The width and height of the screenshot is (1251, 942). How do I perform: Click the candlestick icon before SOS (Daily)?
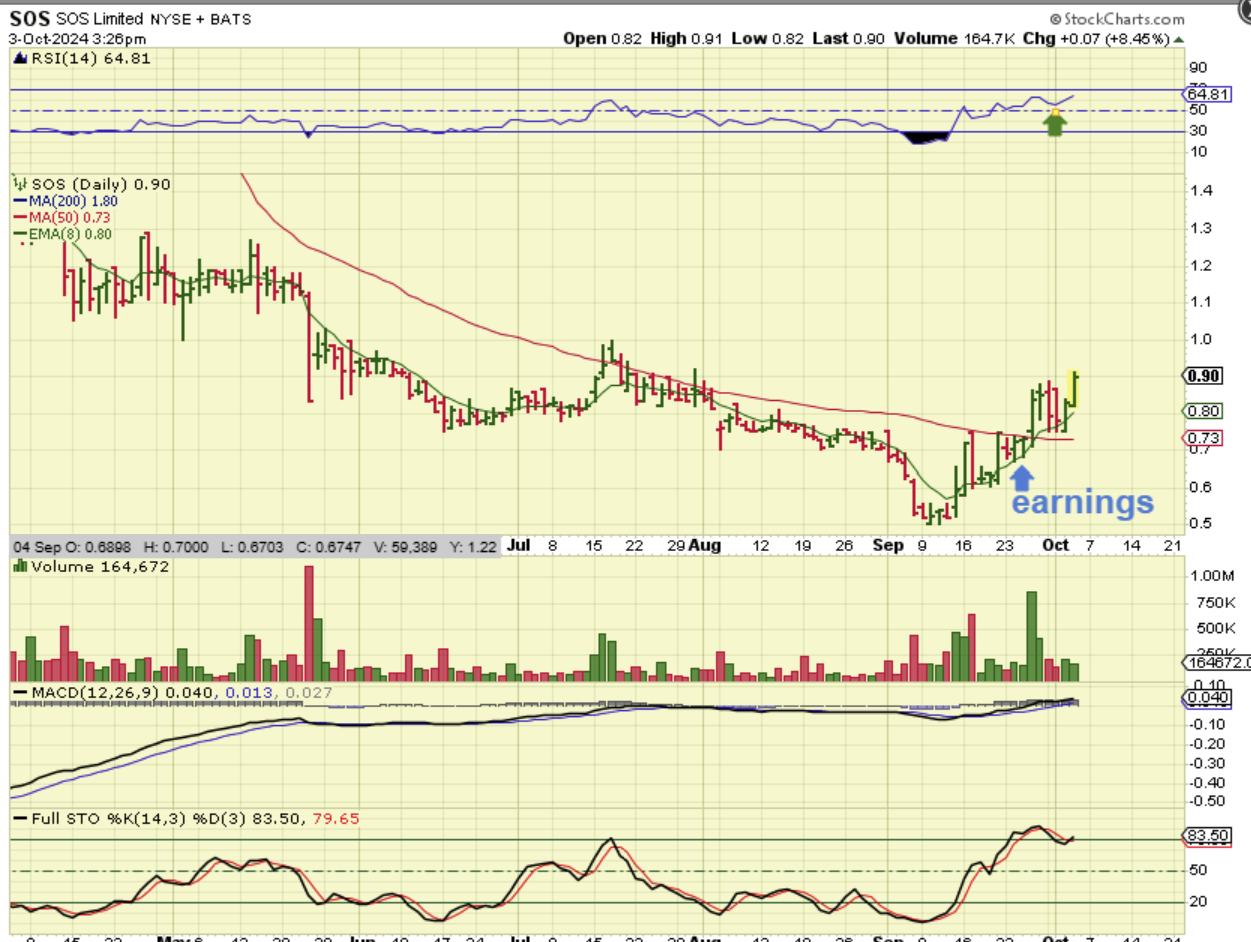click(19, 183)
